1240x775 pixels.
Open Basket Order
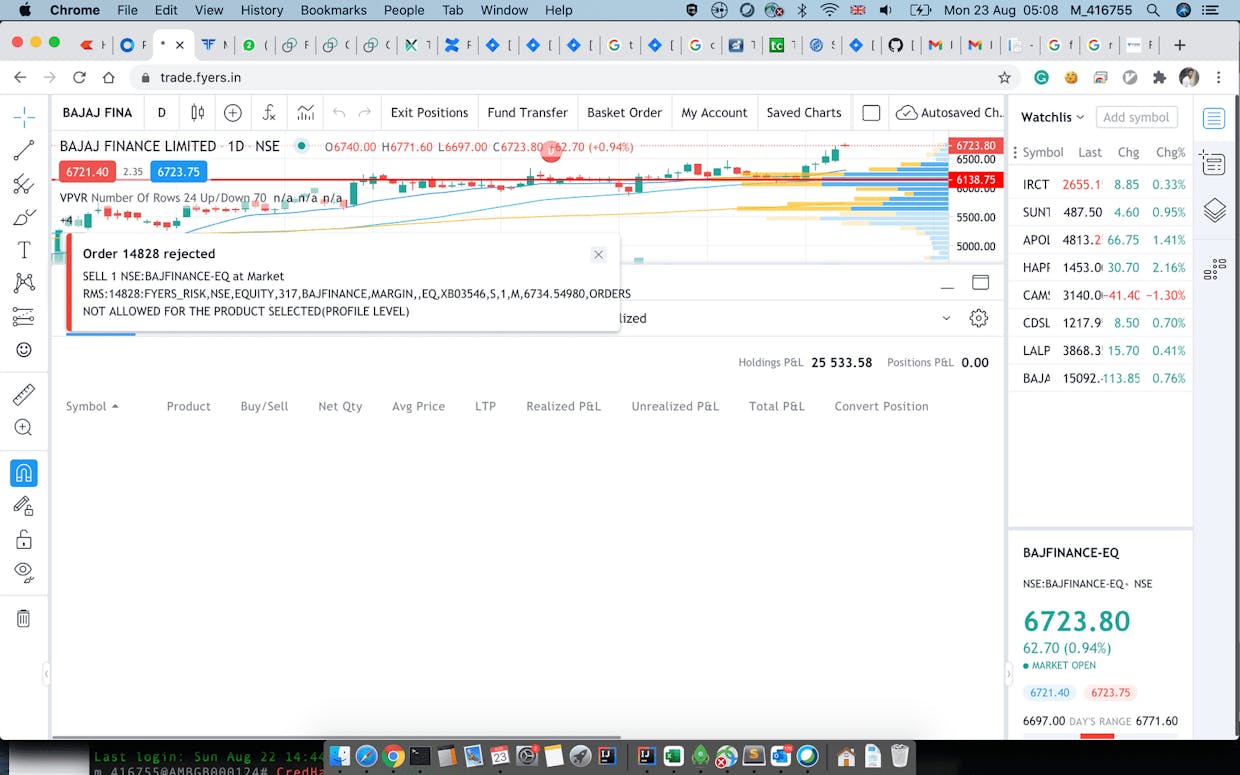[x=624, y=113]
